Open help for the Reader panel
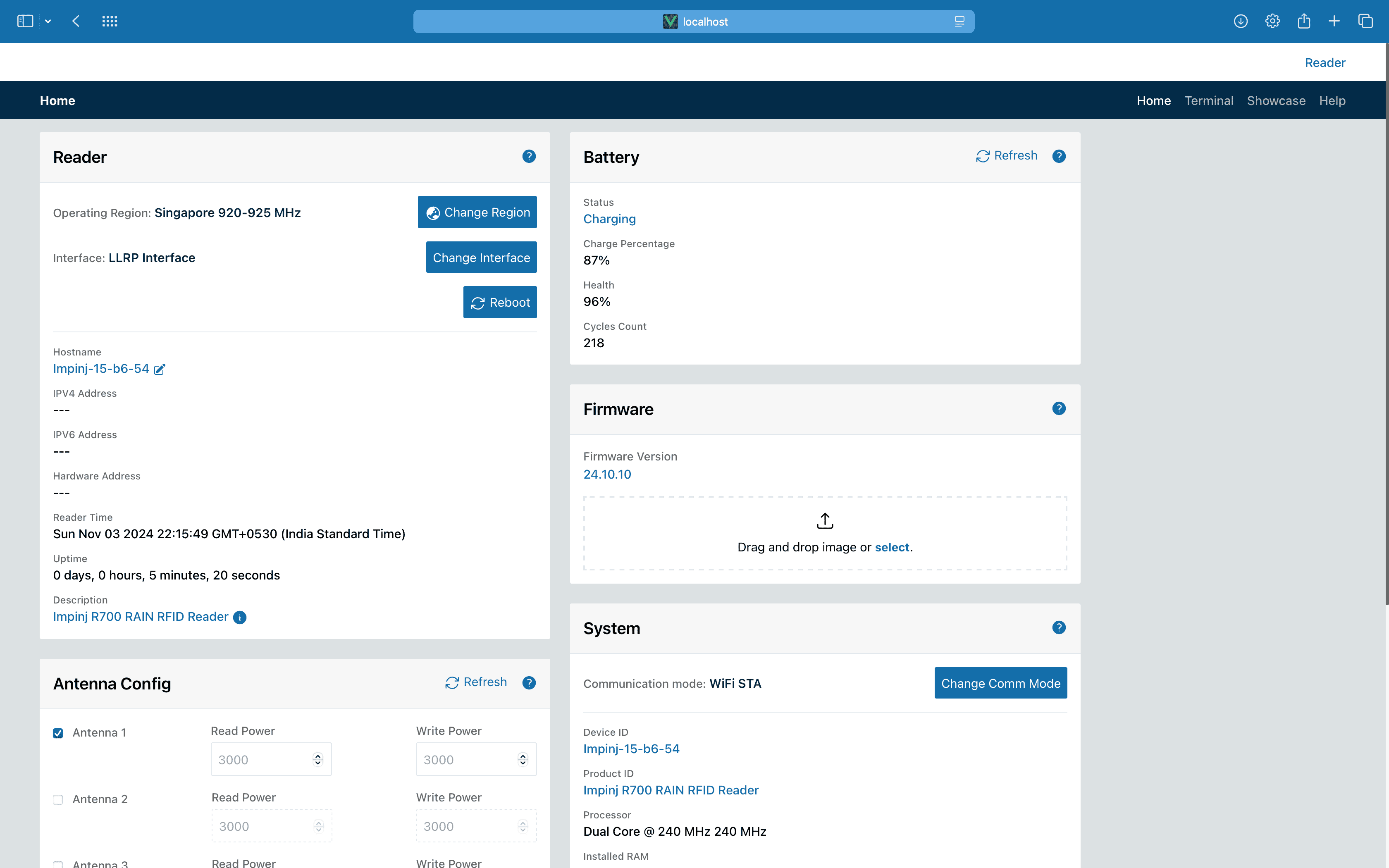 pos(529,156)
